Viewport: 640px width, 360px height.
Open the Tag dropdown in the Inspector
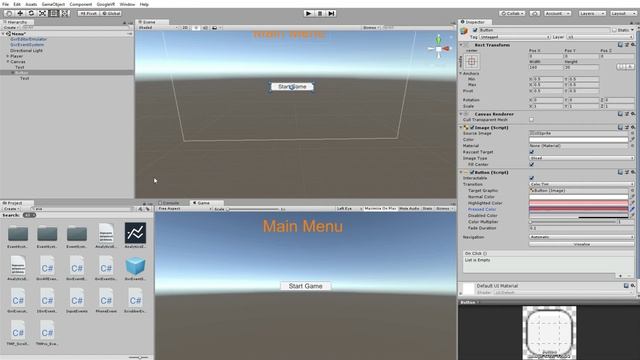[x=515, y=37]
